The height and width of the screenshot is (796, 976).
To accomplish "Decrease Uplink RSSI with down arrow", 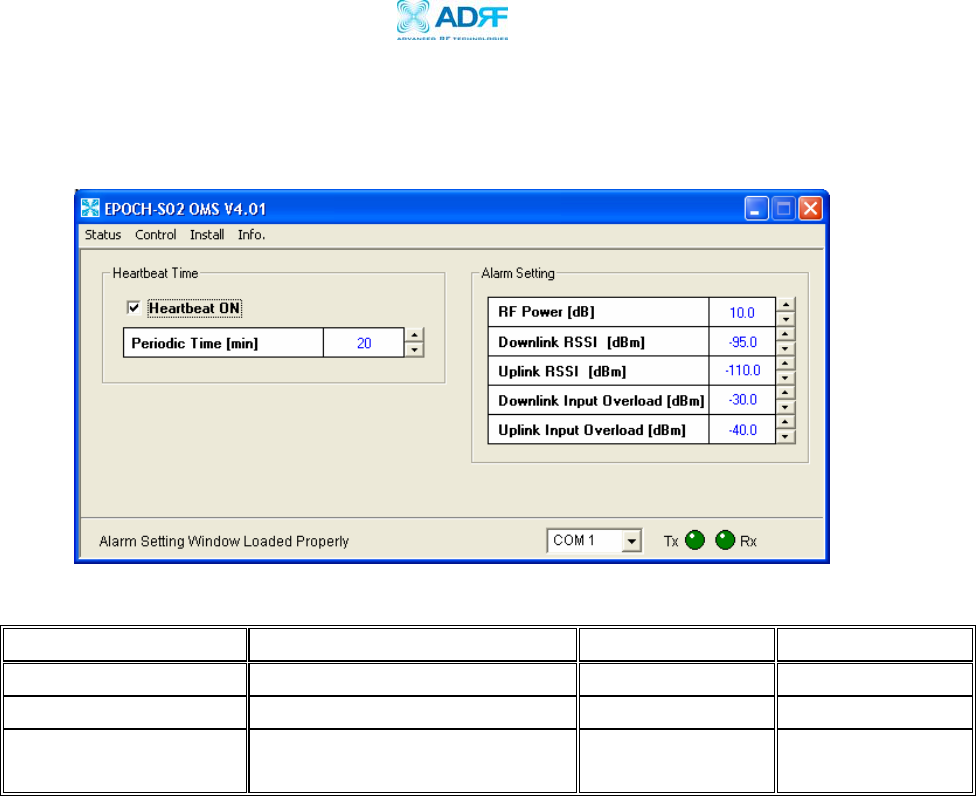I will 786,377.
